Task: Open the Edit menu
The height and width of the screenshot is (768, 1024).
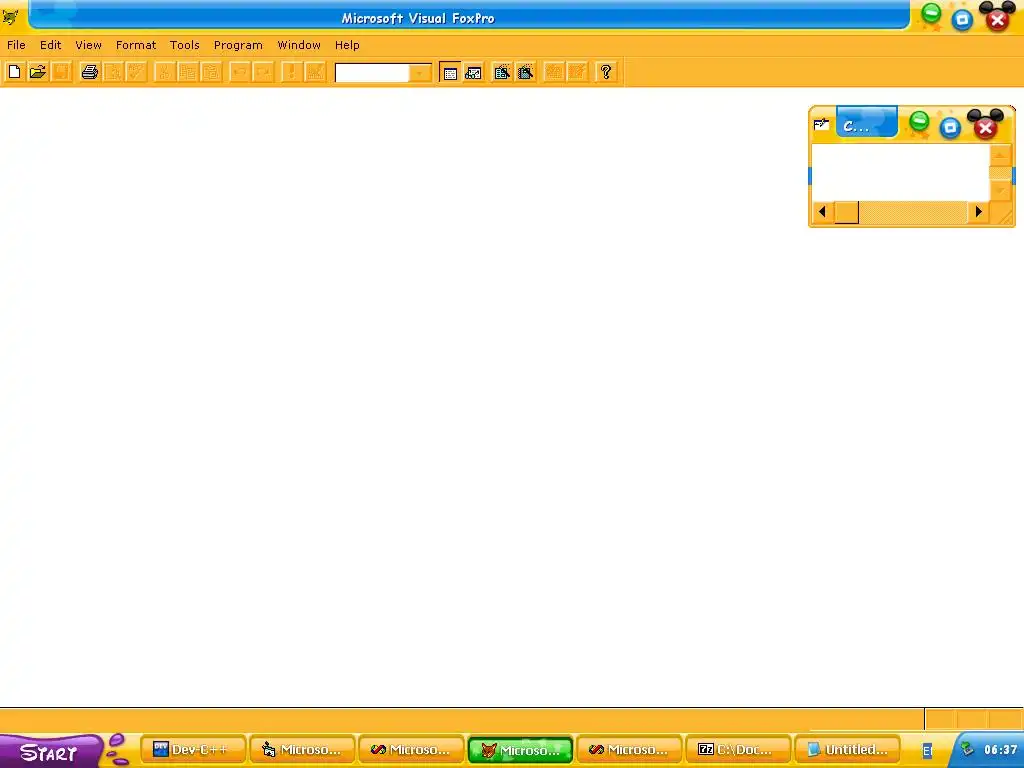Action: coord(50,45)
